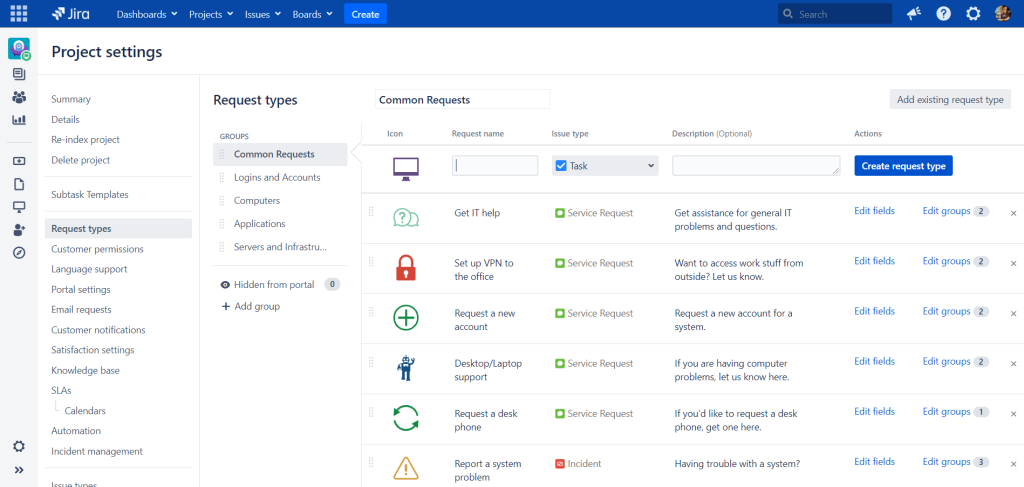Expand the sidebar with double-chevron icon

pos(19,470)
